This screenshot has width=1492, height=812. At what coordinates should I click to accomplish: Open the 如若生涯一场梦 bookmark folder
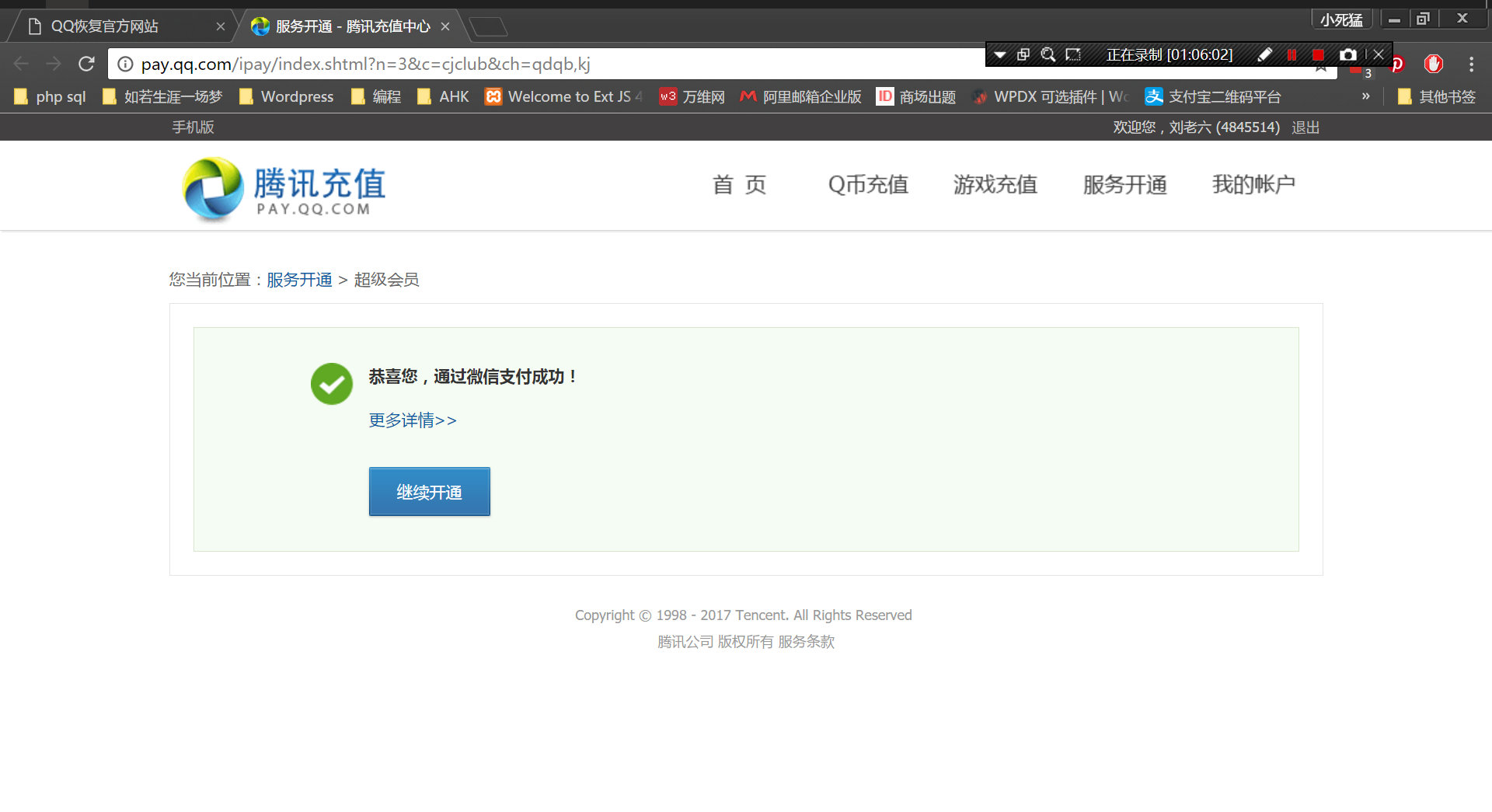(x=162, y=96)
